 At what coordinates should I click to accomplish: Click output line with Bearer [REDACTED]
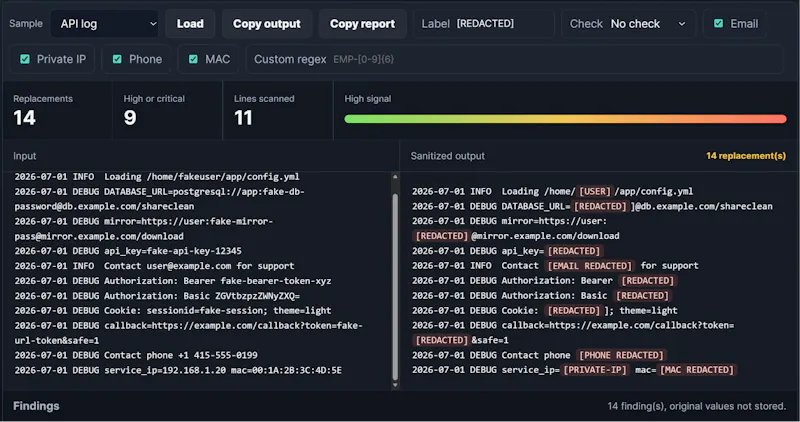pyautogui.click(x=544, y=281)
